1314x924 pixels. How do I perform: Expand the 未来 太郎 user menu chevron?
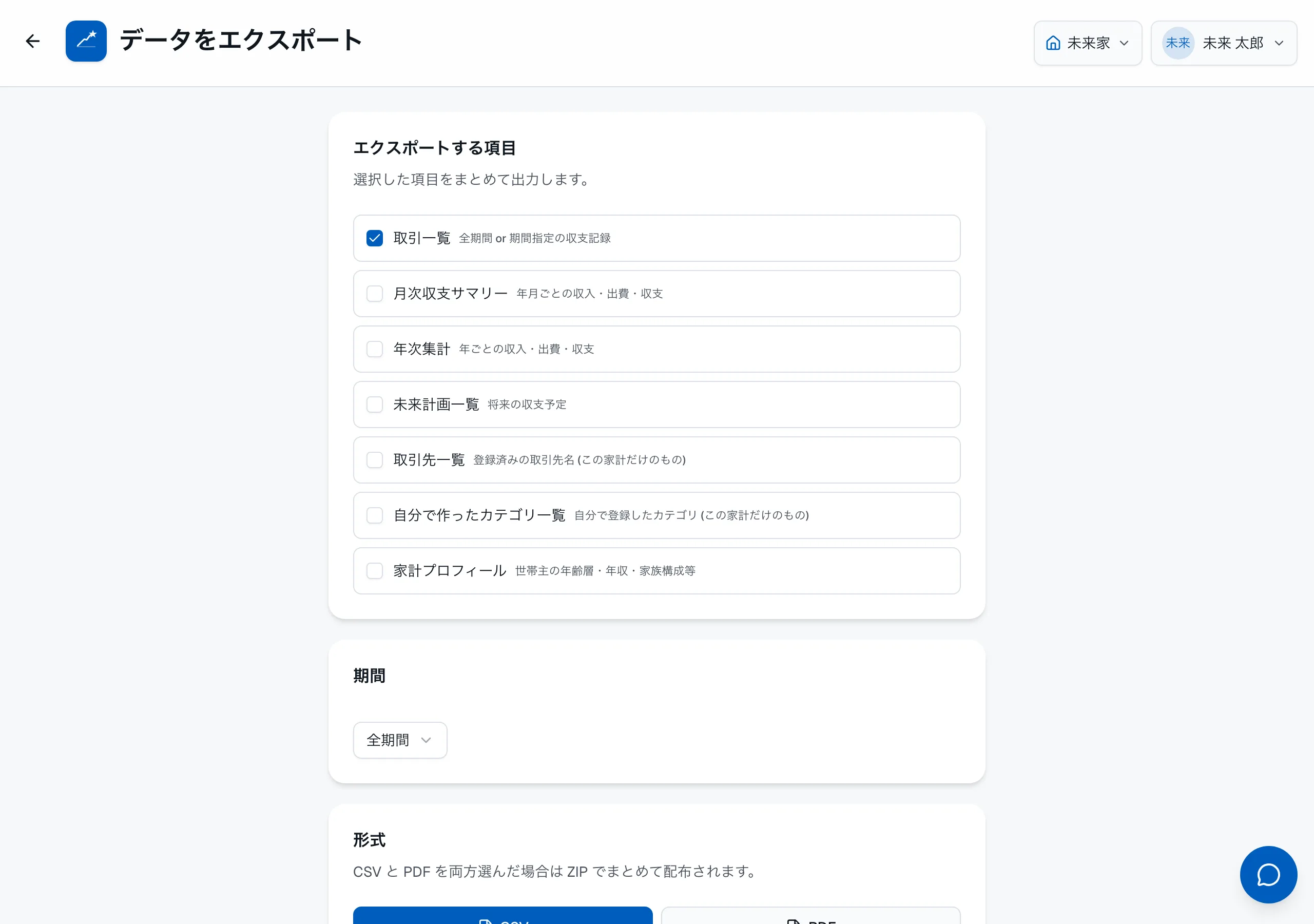coord(1279,43)
